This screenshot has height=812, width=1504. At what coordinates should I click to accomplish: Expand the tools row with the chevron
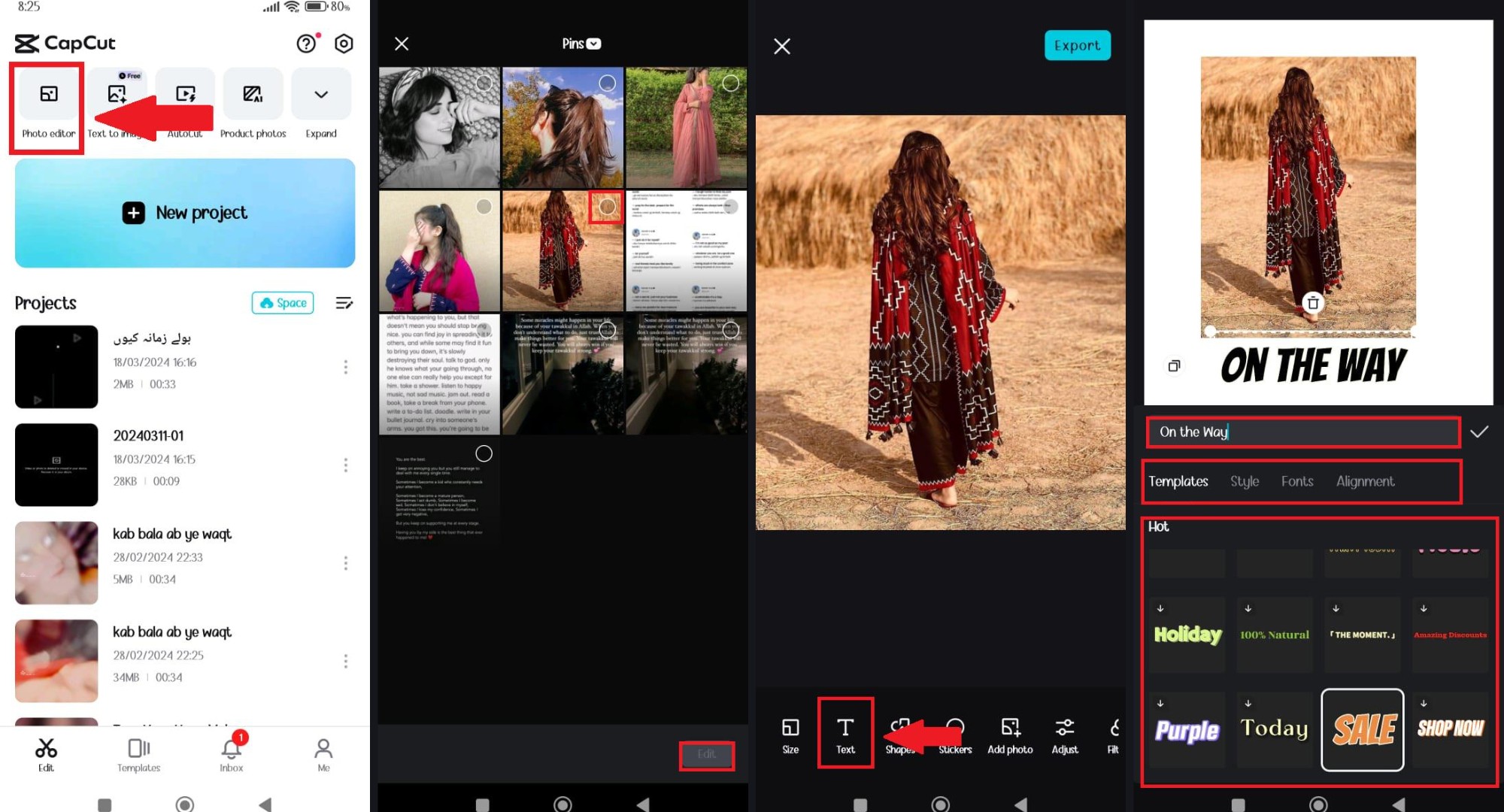point(321,94)
